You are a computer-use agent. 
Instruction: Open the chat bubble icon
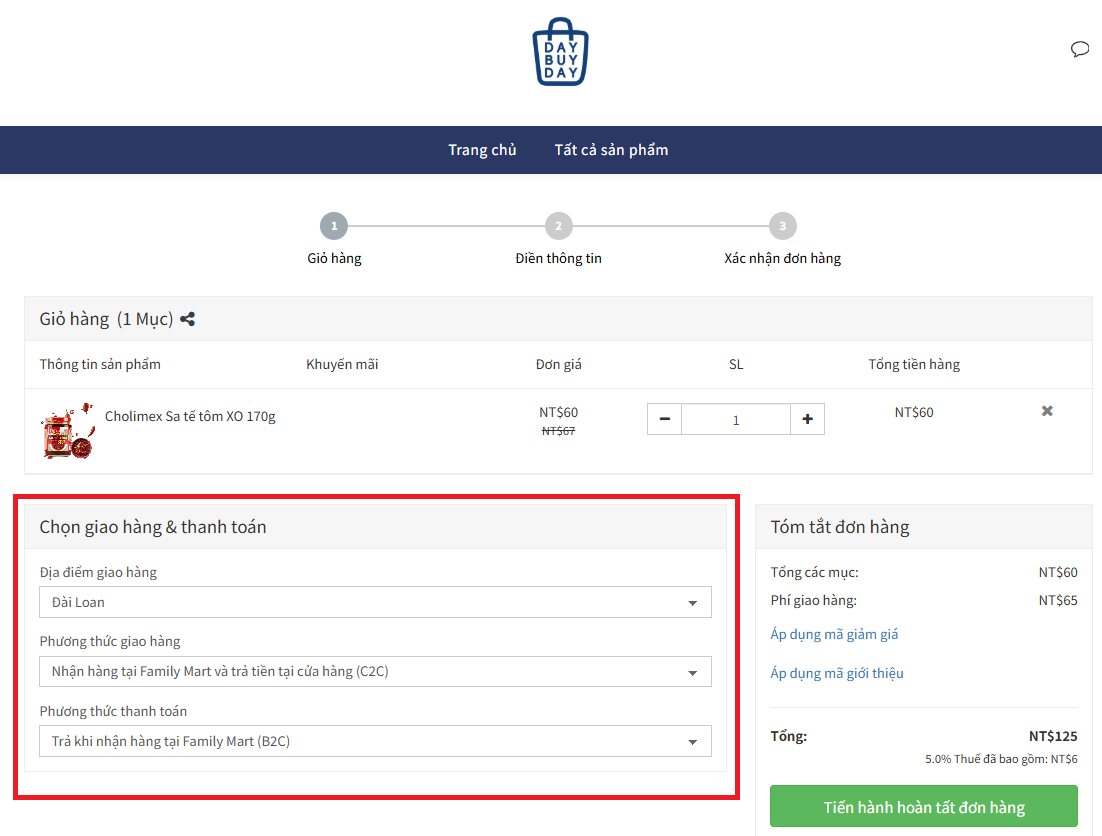(1079, 50)
